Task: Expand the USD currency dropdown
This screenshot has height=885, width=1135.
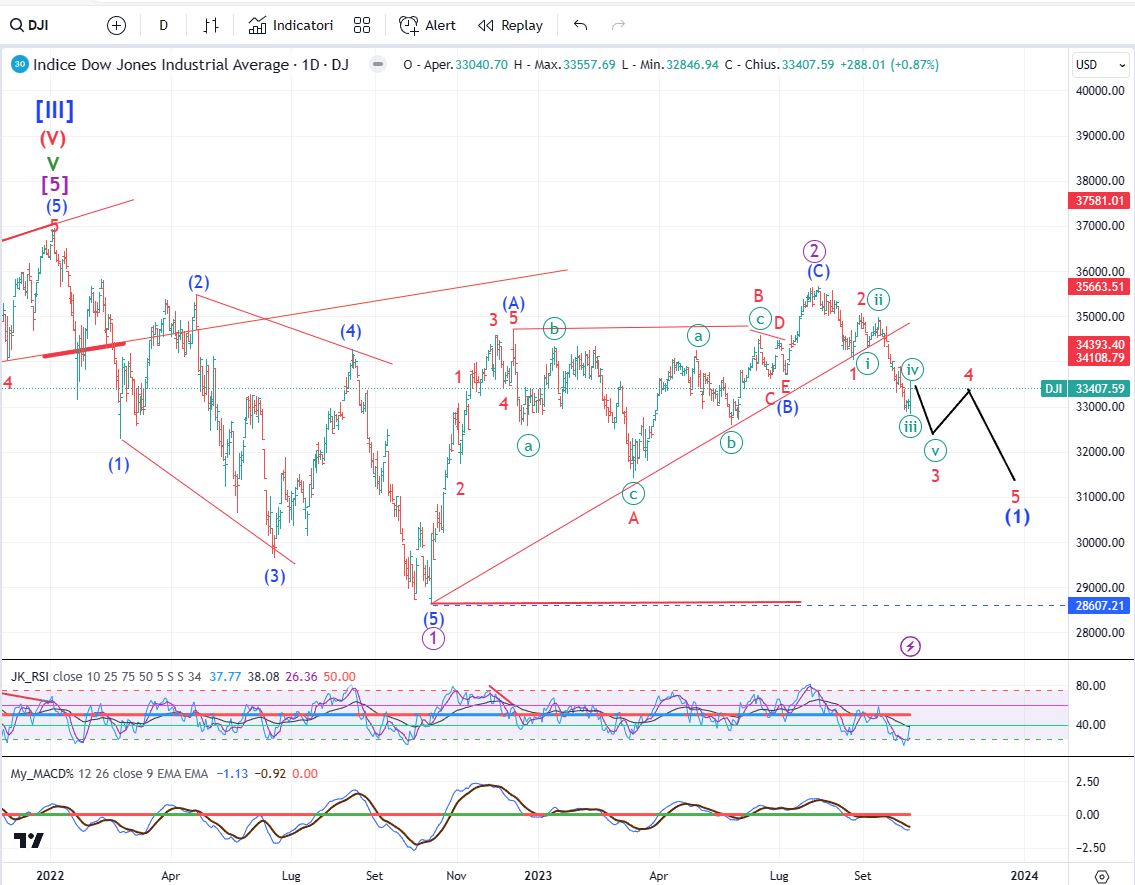Action: pos(1100,64)
